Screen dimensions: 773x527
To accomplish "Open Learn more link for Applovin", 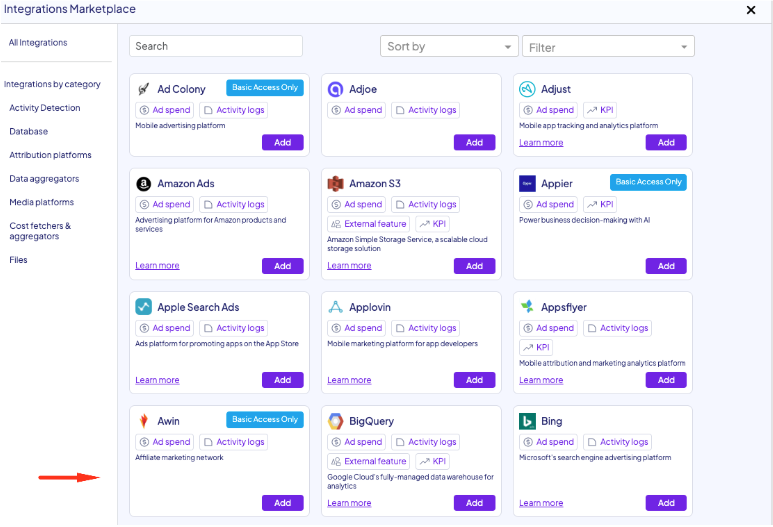I will coord(349,380).
